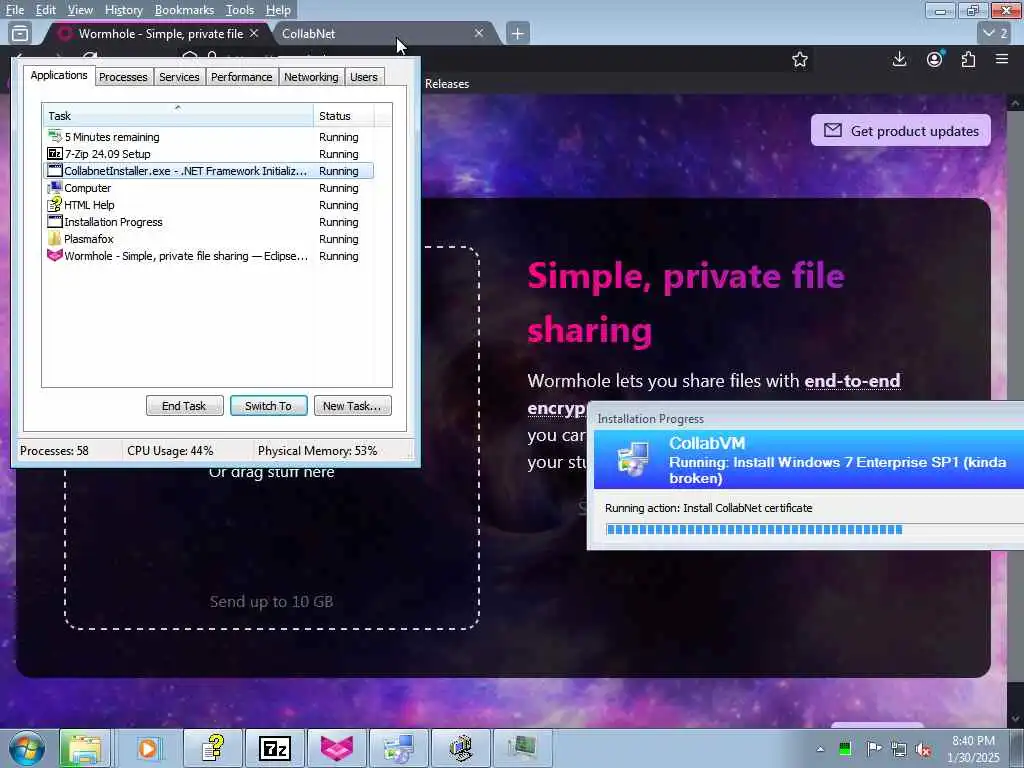This screenshot has width=1024, height=768.
Task: Switch to the pink Plasmafox taskbar button
Action: pos(336,748)
